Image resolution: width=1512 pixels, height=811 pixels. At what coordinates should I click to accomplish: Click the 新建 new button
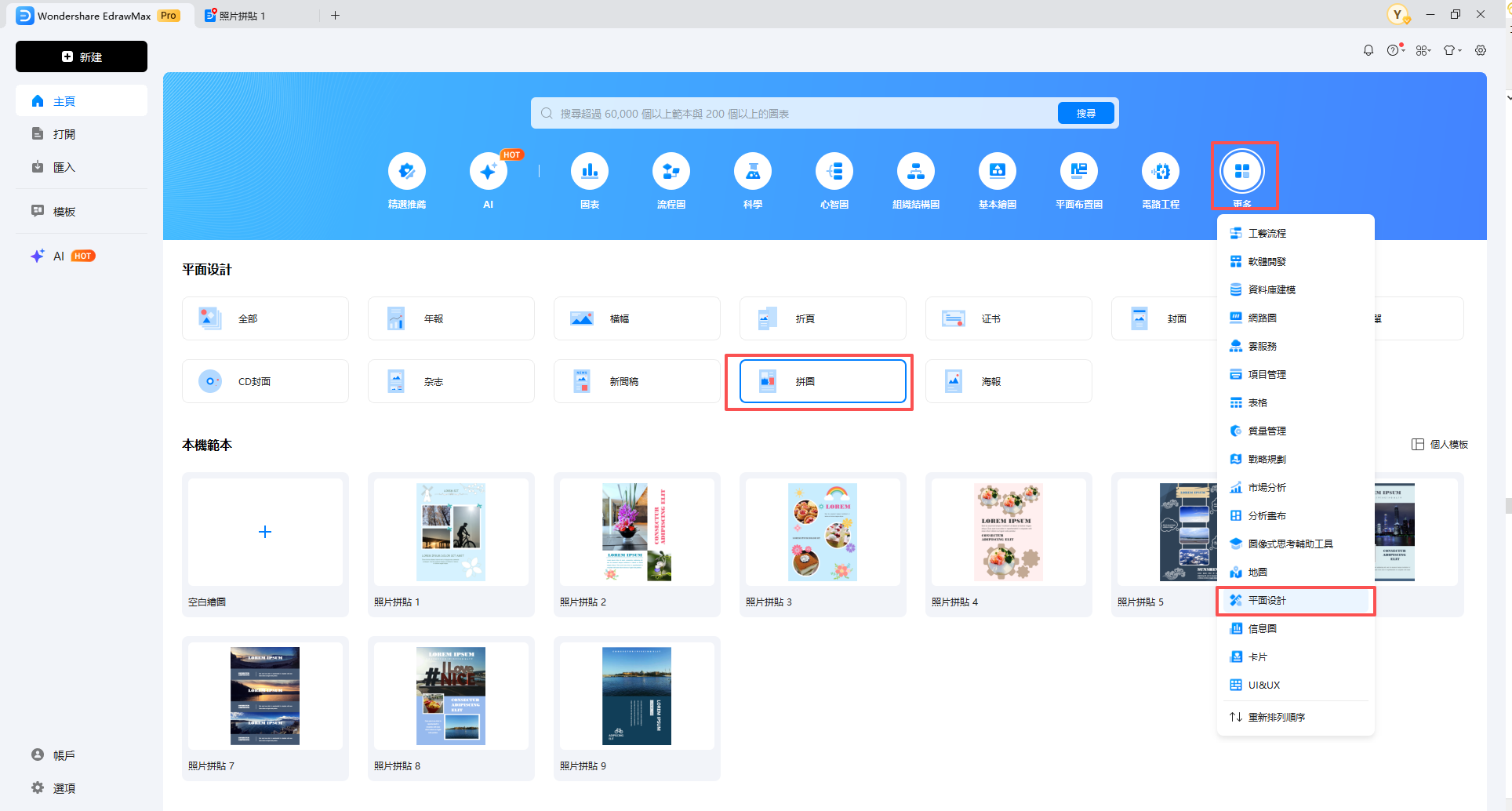[x=82, y=56]
